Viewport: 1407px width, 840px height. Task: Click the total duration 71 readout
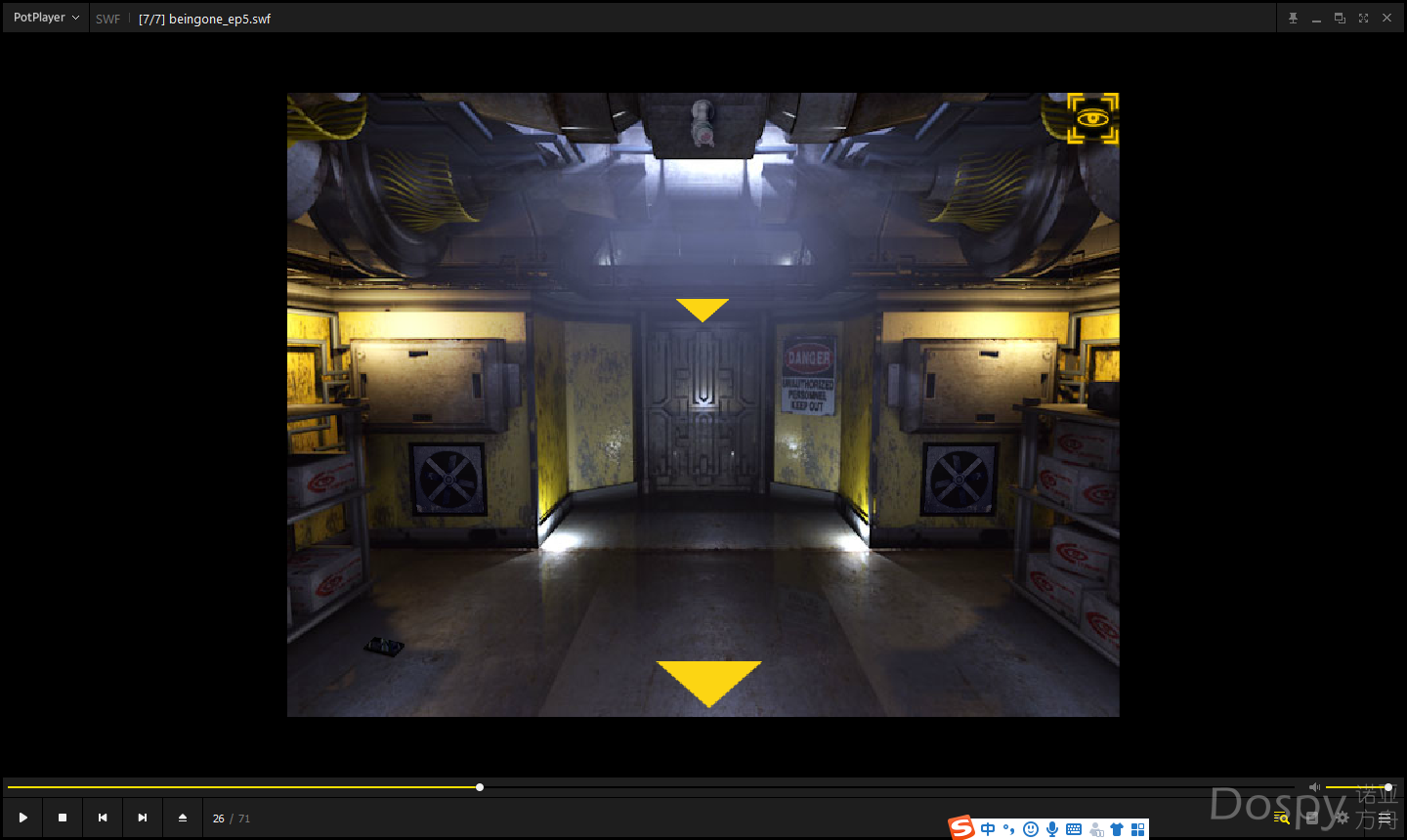244,819
